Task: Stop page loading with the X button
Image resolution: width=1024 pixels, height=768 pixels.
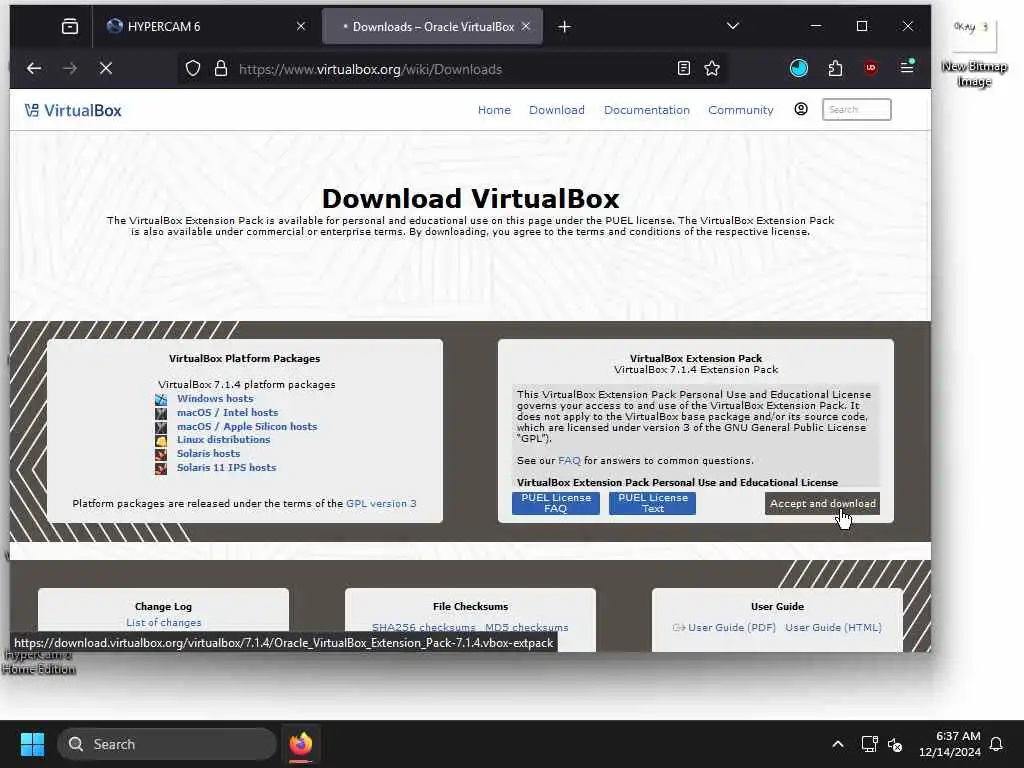Action: (x=106, y=68)
